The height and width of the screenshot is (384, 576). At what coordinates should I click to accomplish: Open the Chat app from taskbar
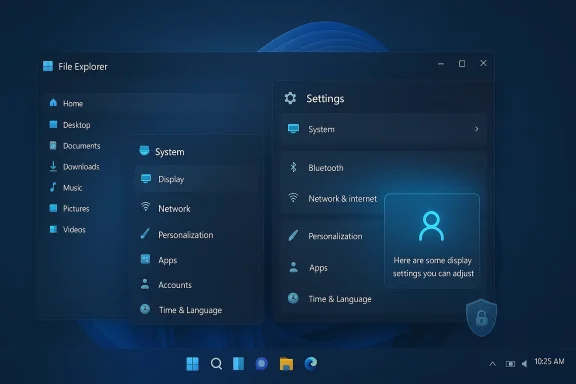click(x=262, y=364)
